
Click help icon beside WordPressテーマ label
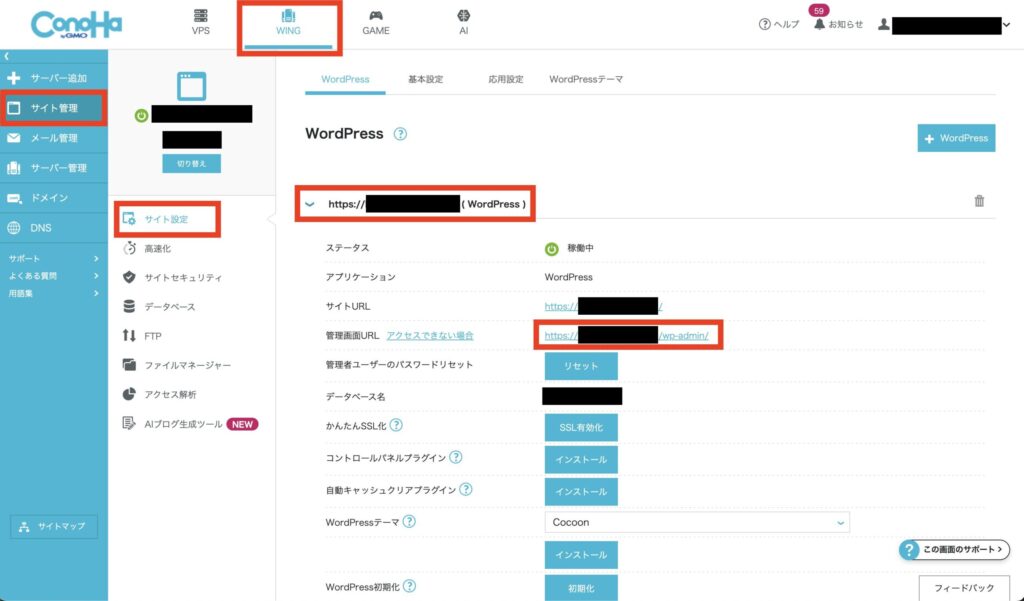409,521
